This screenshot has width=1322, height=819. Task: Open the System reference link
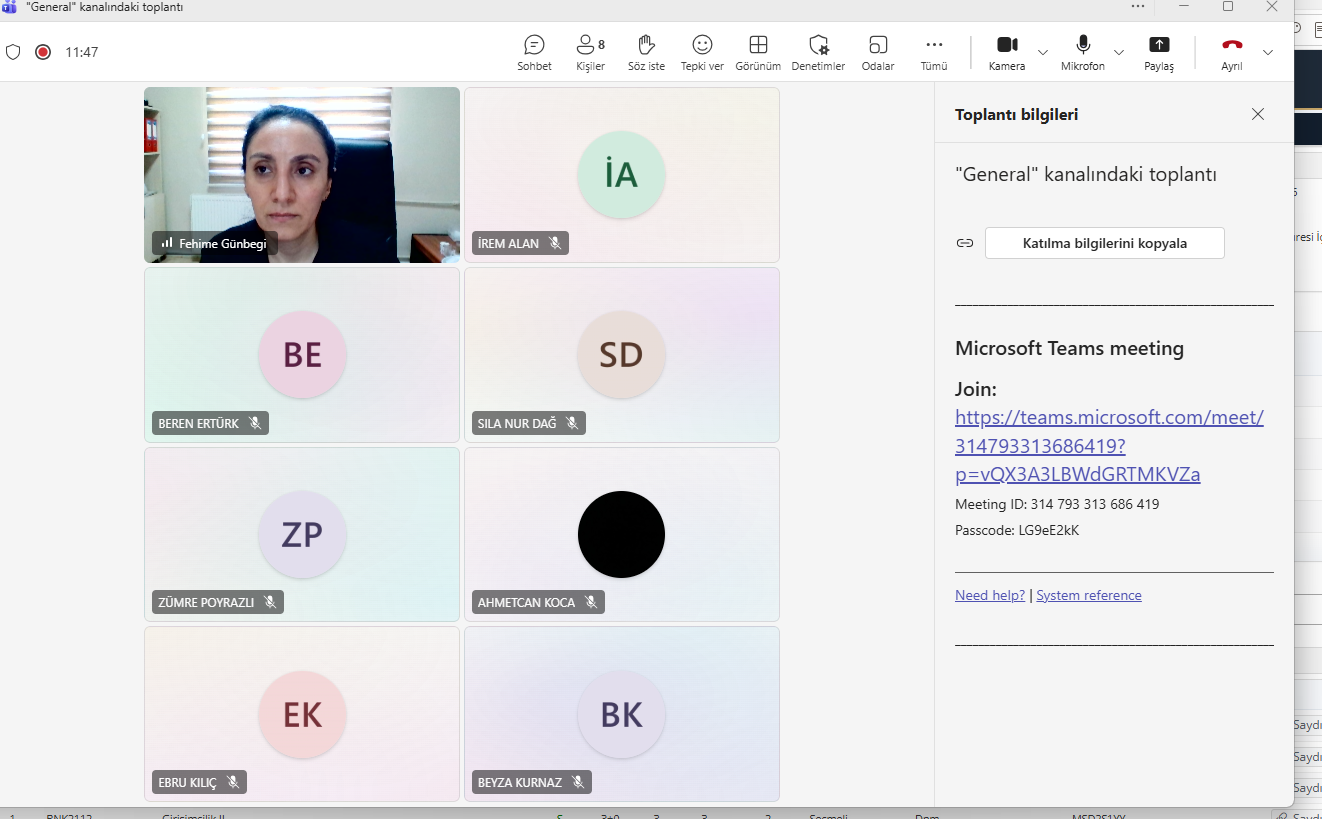coord(1089,595)
